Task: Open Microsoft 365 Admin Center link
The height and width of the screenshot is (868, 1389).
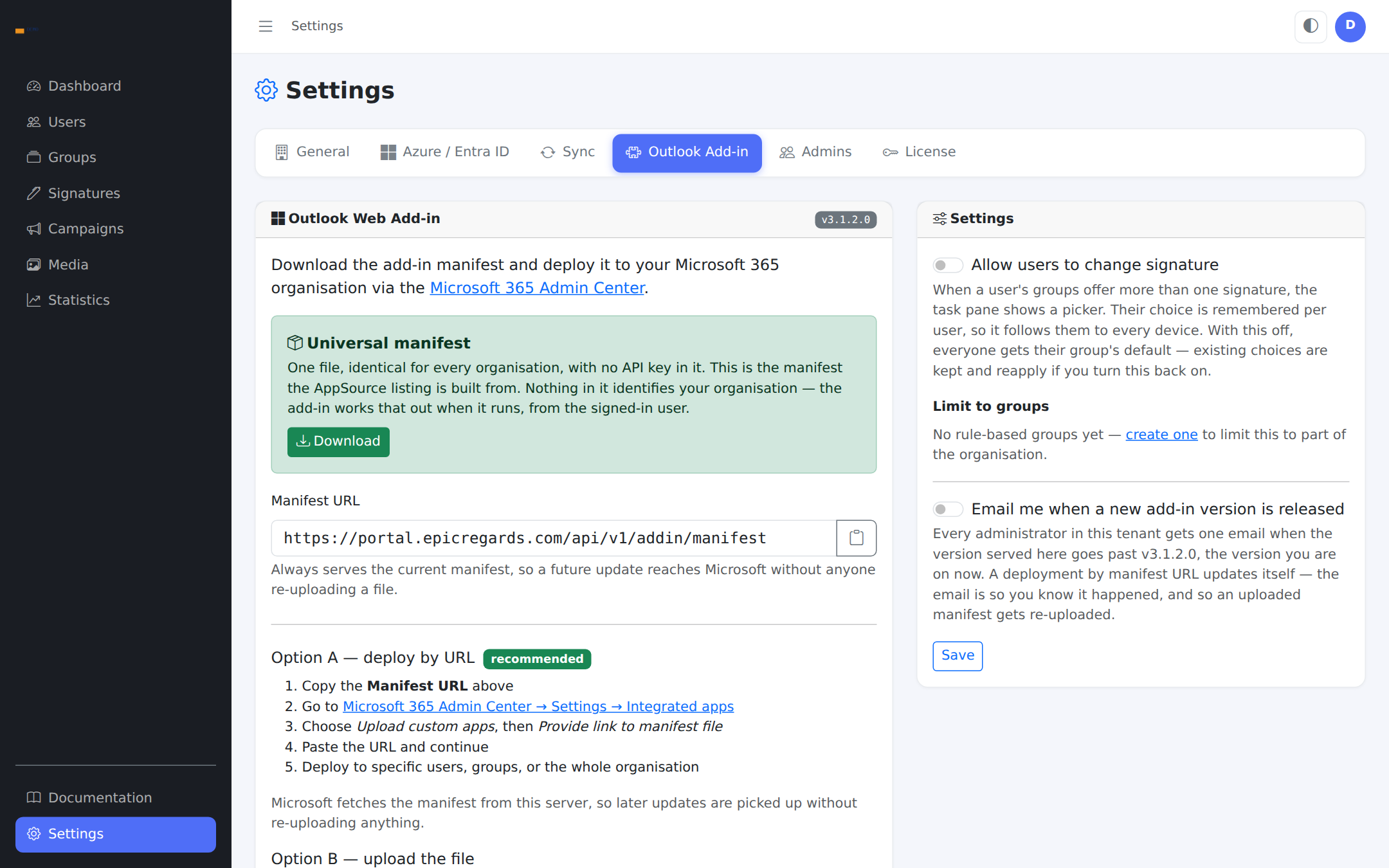Action: click(537, 288)
